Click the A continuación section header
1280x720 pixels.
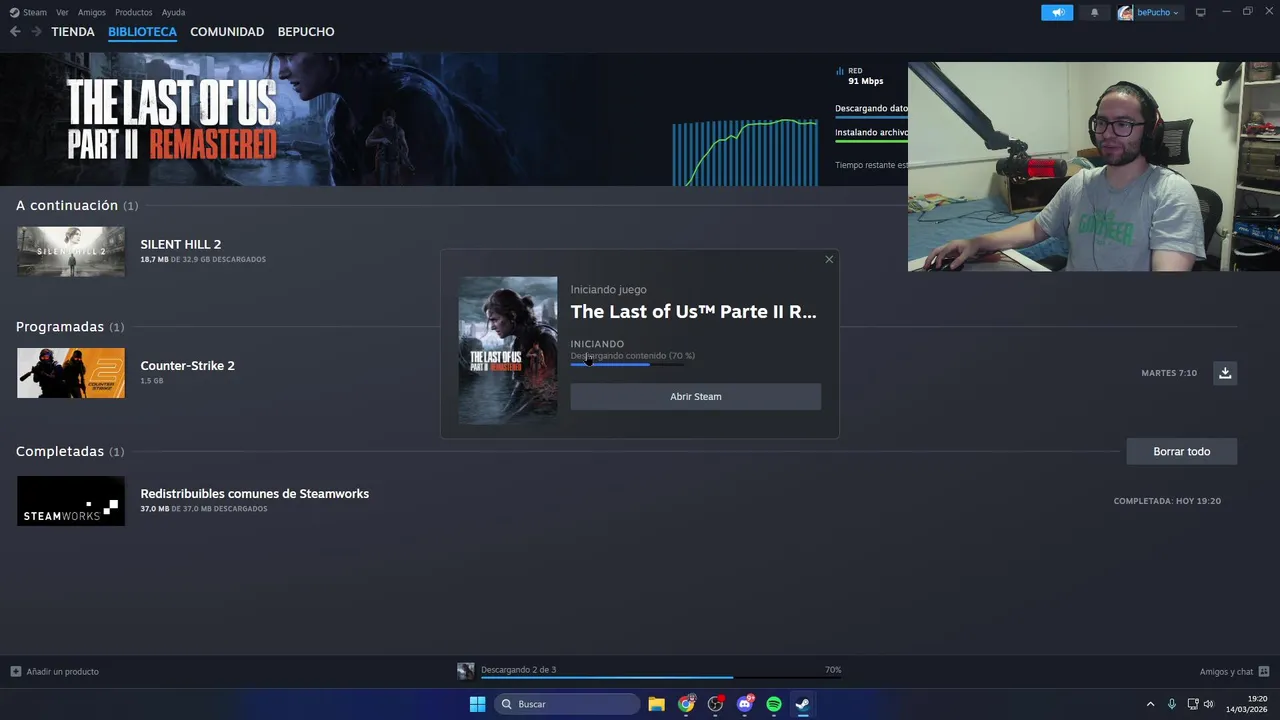point(77,205)
